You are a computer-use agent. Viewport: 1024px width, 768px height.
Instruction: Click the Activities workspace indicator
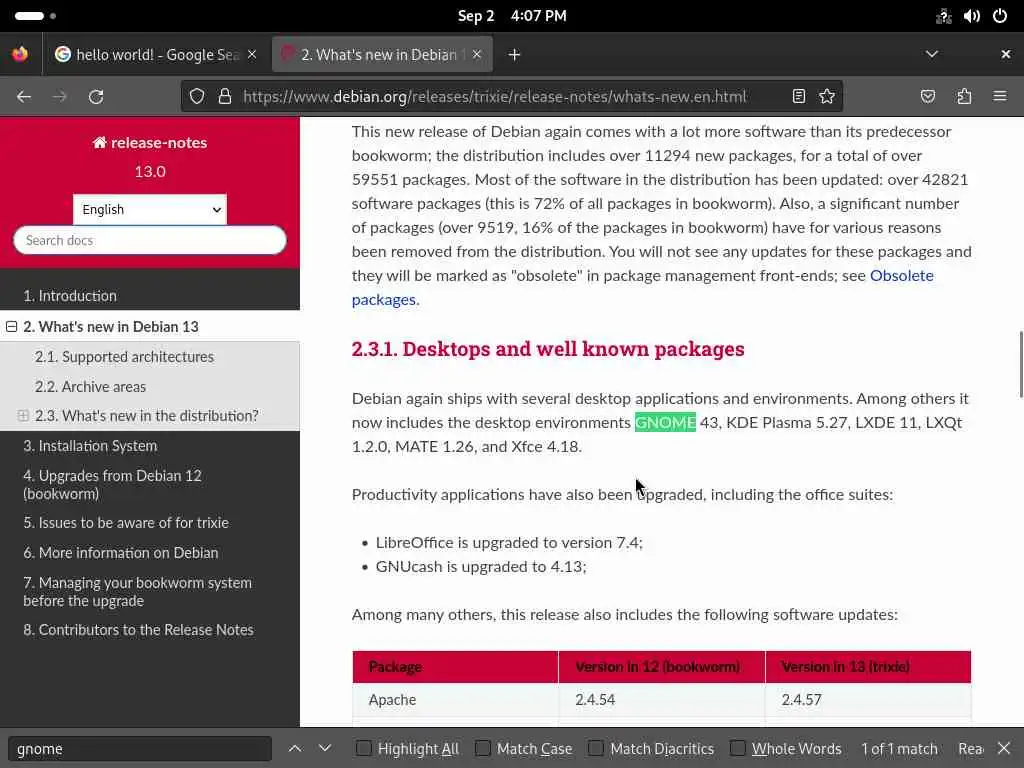(x=35, y=16)
